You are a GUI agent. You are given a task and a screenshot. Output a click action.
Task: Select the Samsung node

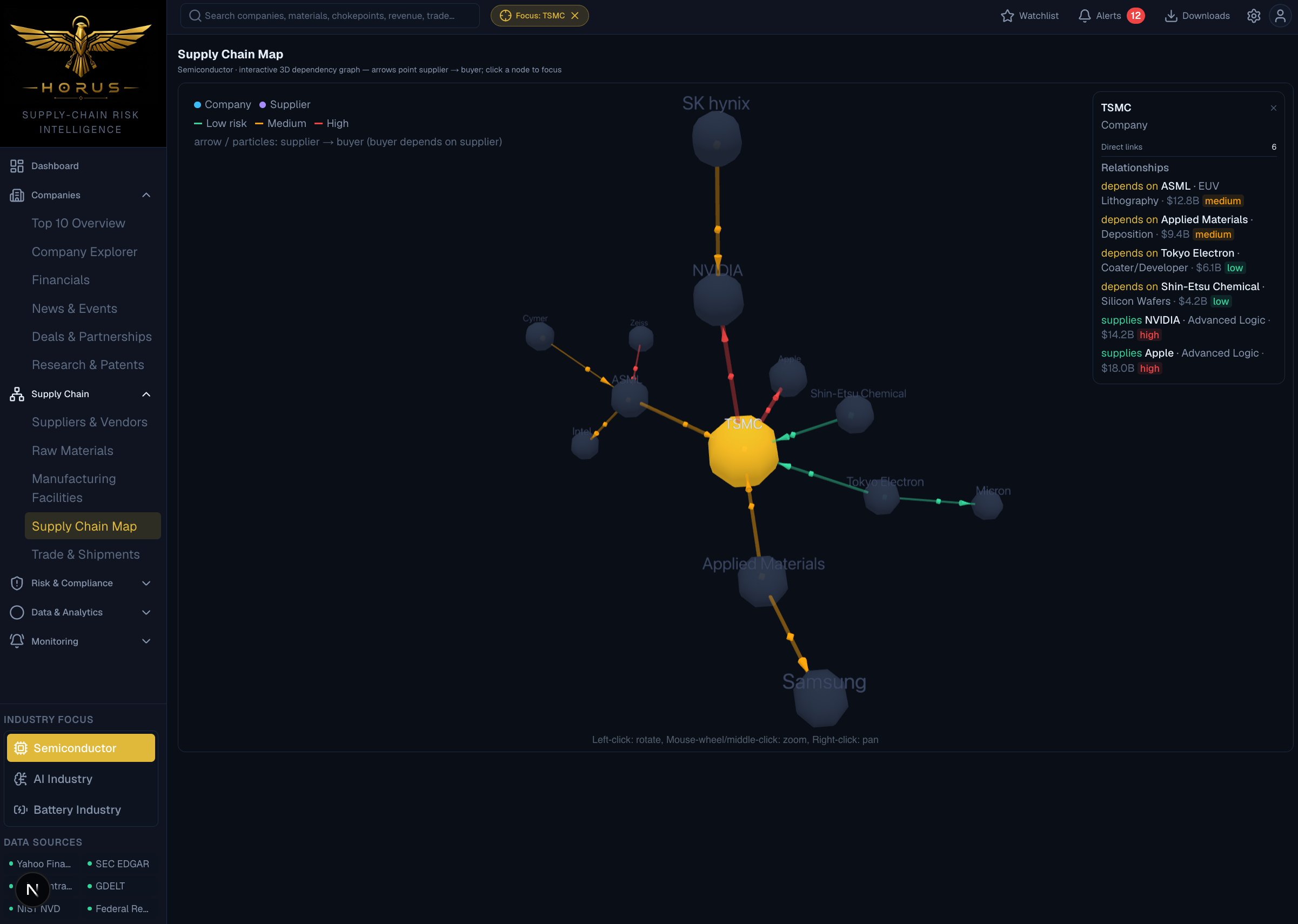pyautogui.click(x=820, y=700)
